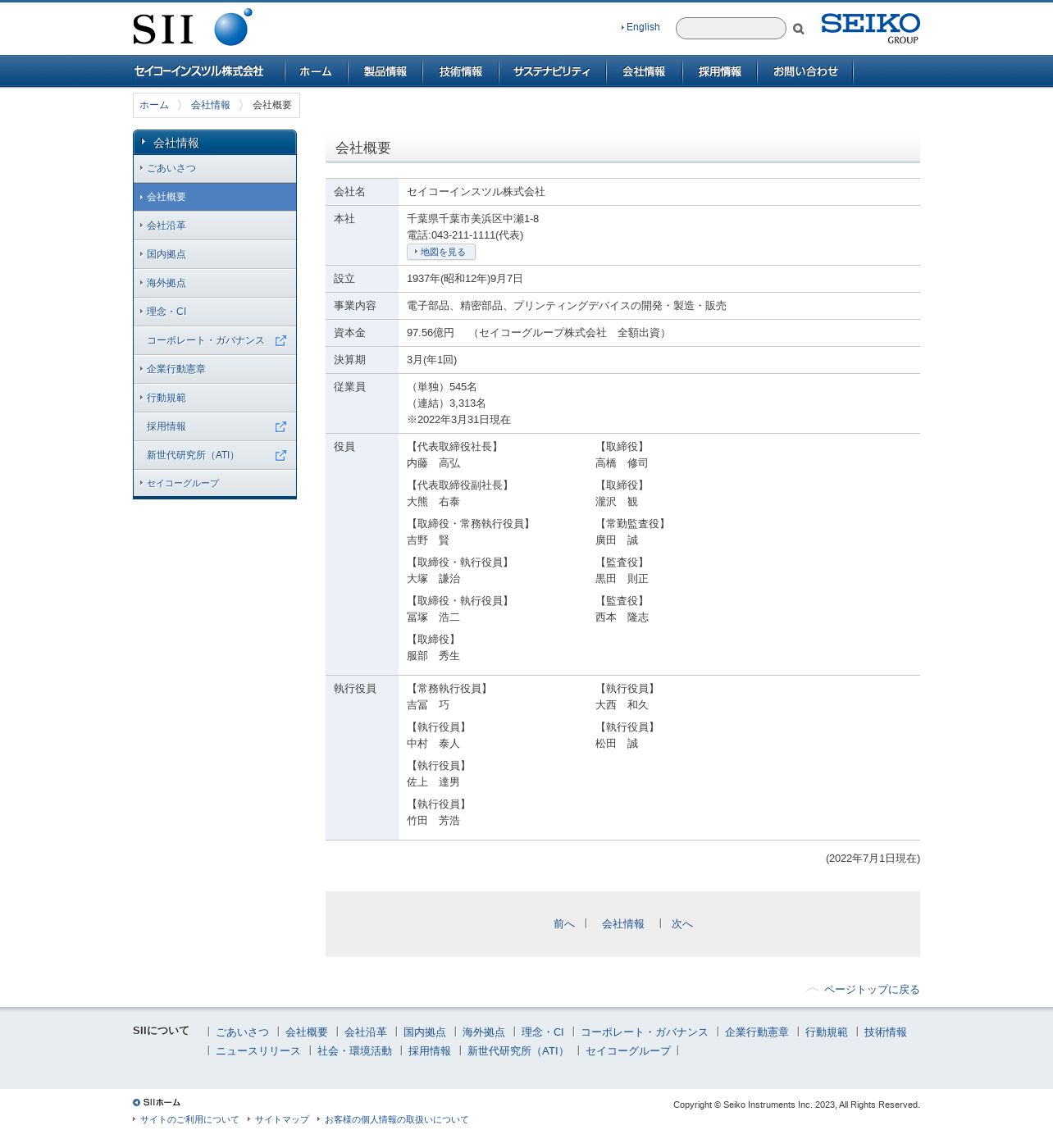Go to 次へ next page link

682,924
